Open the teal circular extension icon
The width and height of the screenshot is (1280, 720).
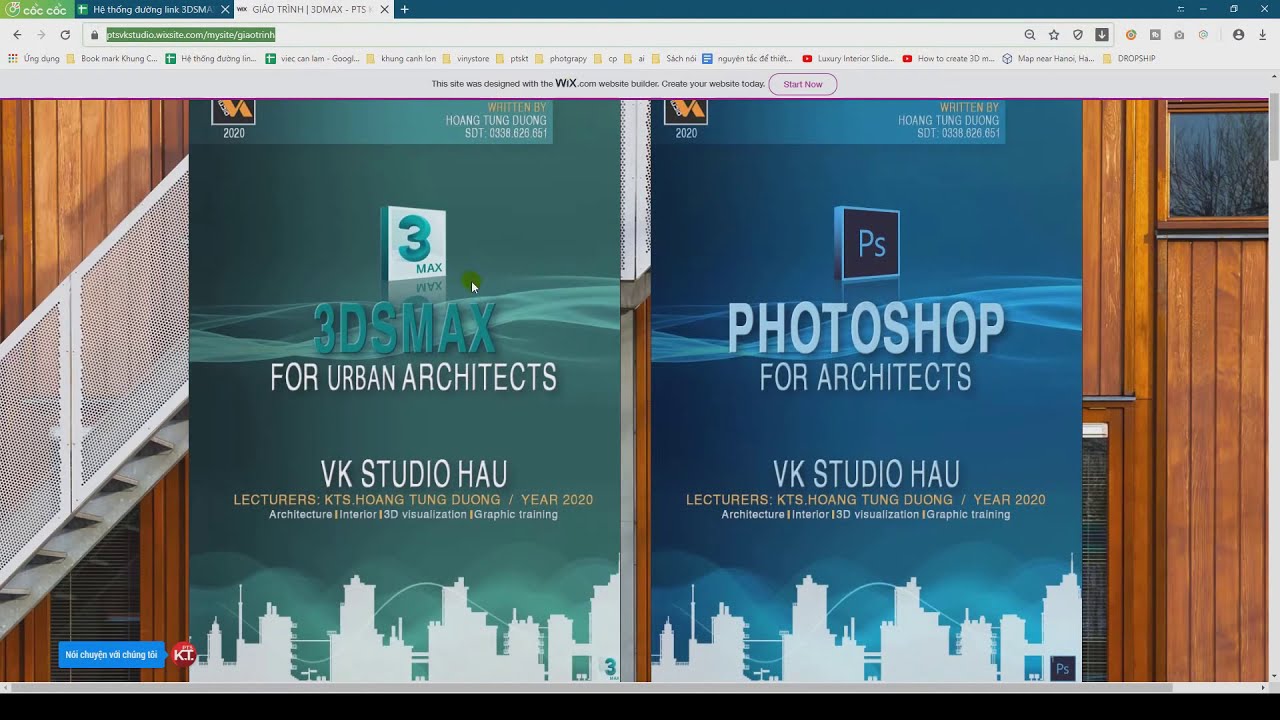1203,34
